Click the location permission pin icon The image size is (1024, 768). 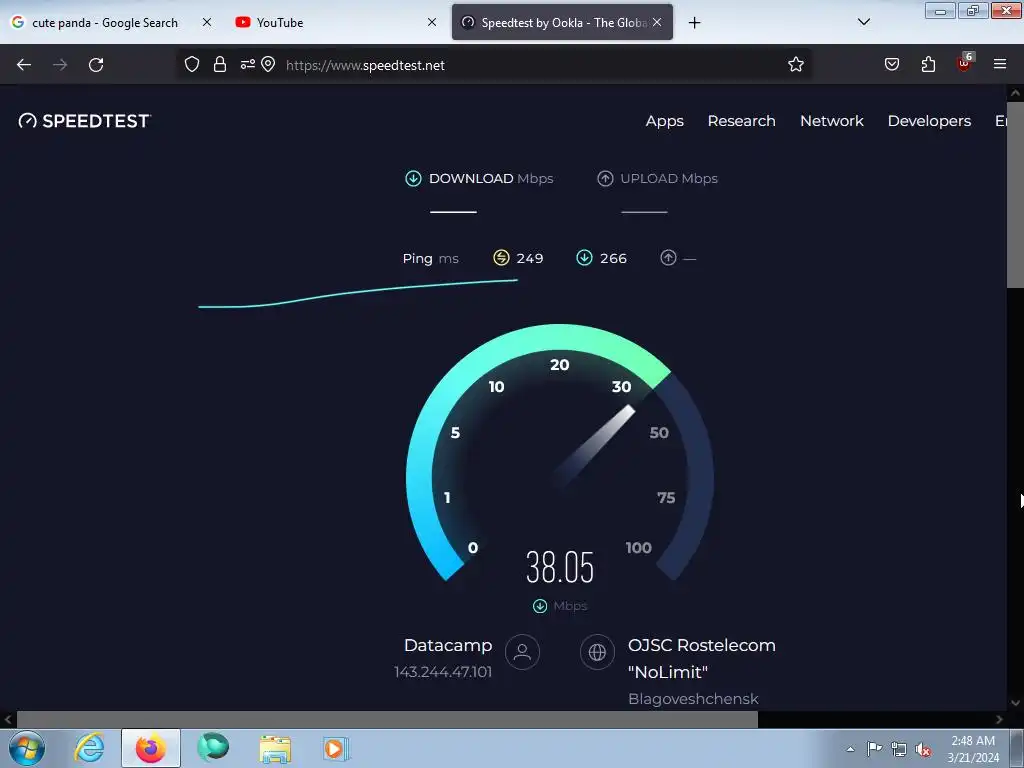point(268,65)
